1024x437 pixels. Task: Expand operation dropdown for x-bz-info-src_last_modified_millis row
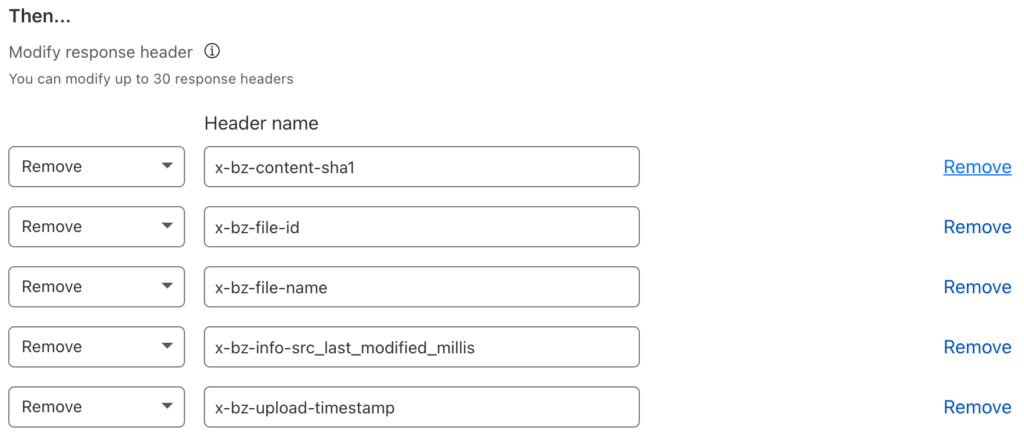tap(96, 347)
